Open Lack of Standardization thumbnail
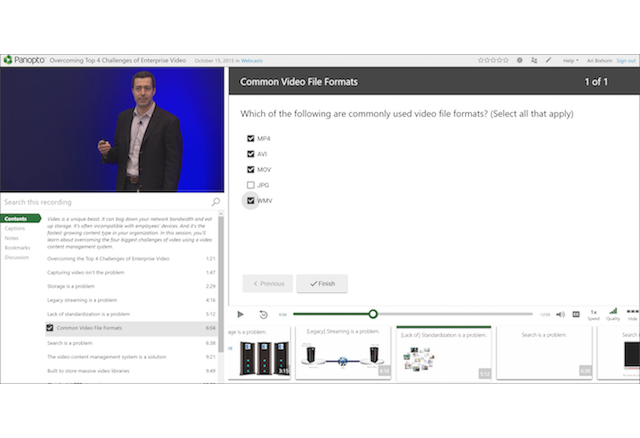Image resolution: width=640 pixels, height=438 pixels. (x=444, y=354)
